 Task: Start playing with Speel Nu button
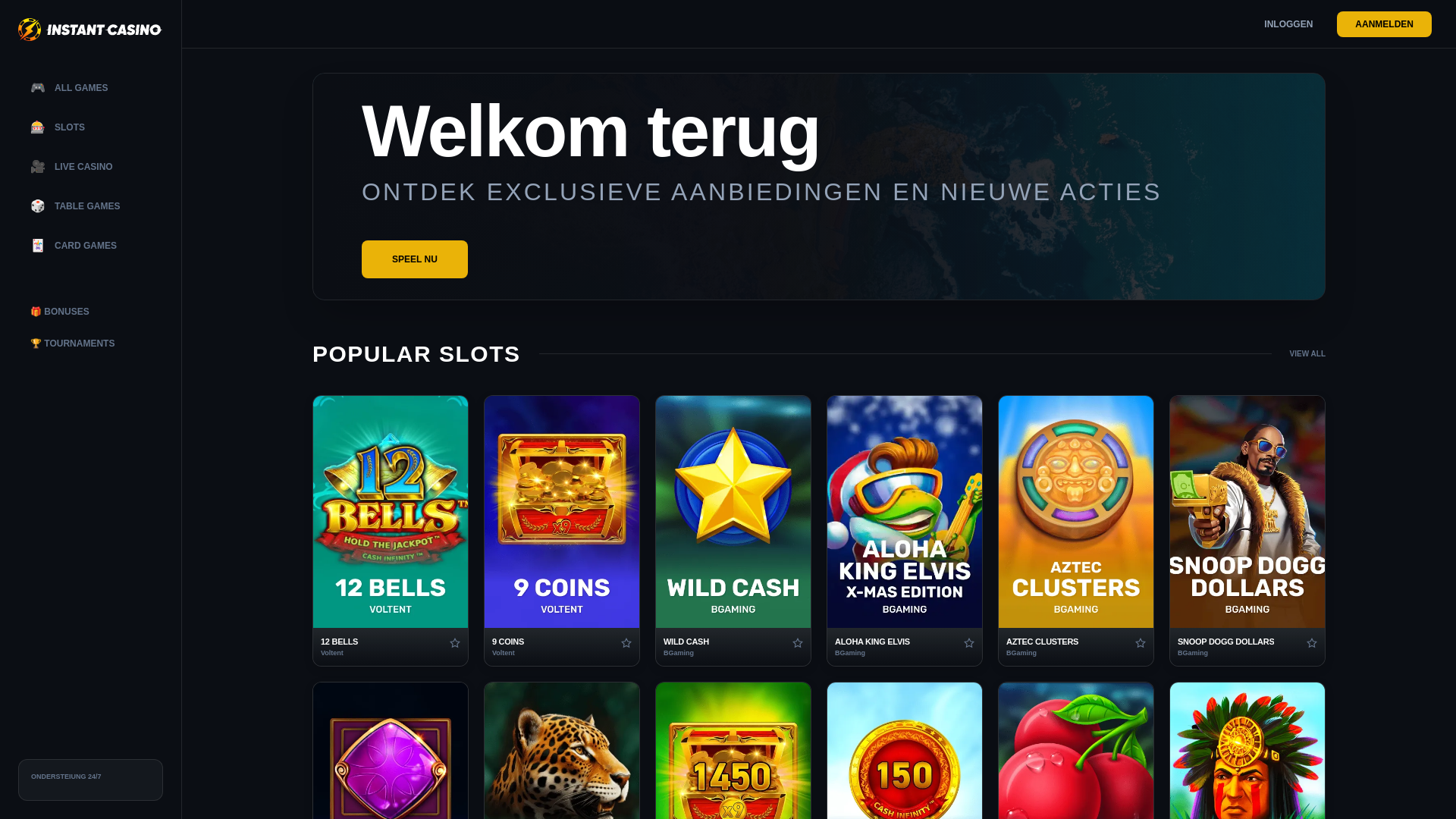click(x=415, y=259)
